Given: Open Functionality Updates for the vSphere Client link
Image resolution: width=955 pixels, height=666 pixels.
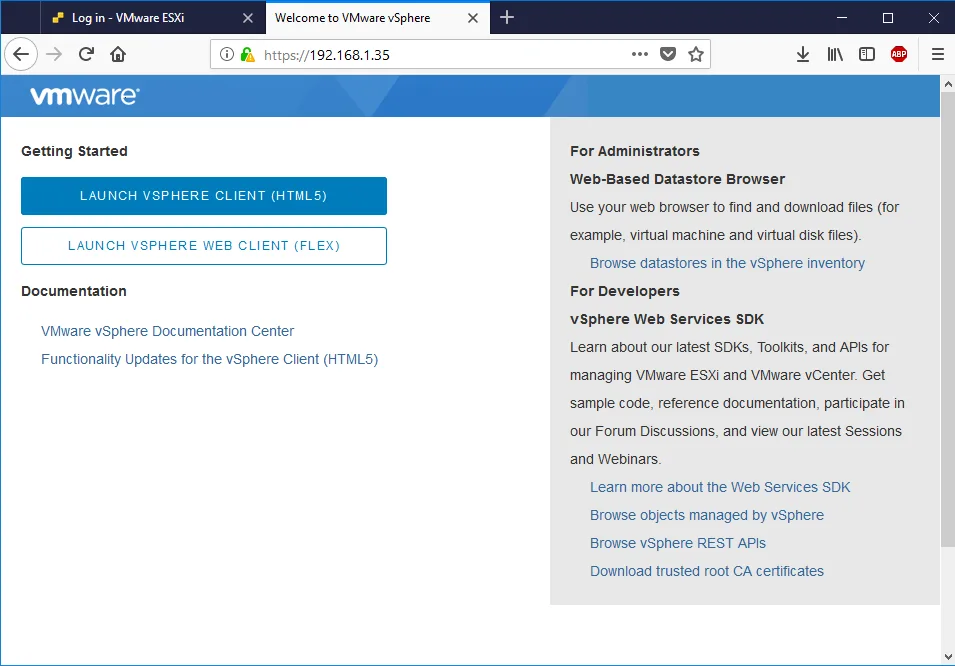Looking at the screenshot, I should coord(210,359).
